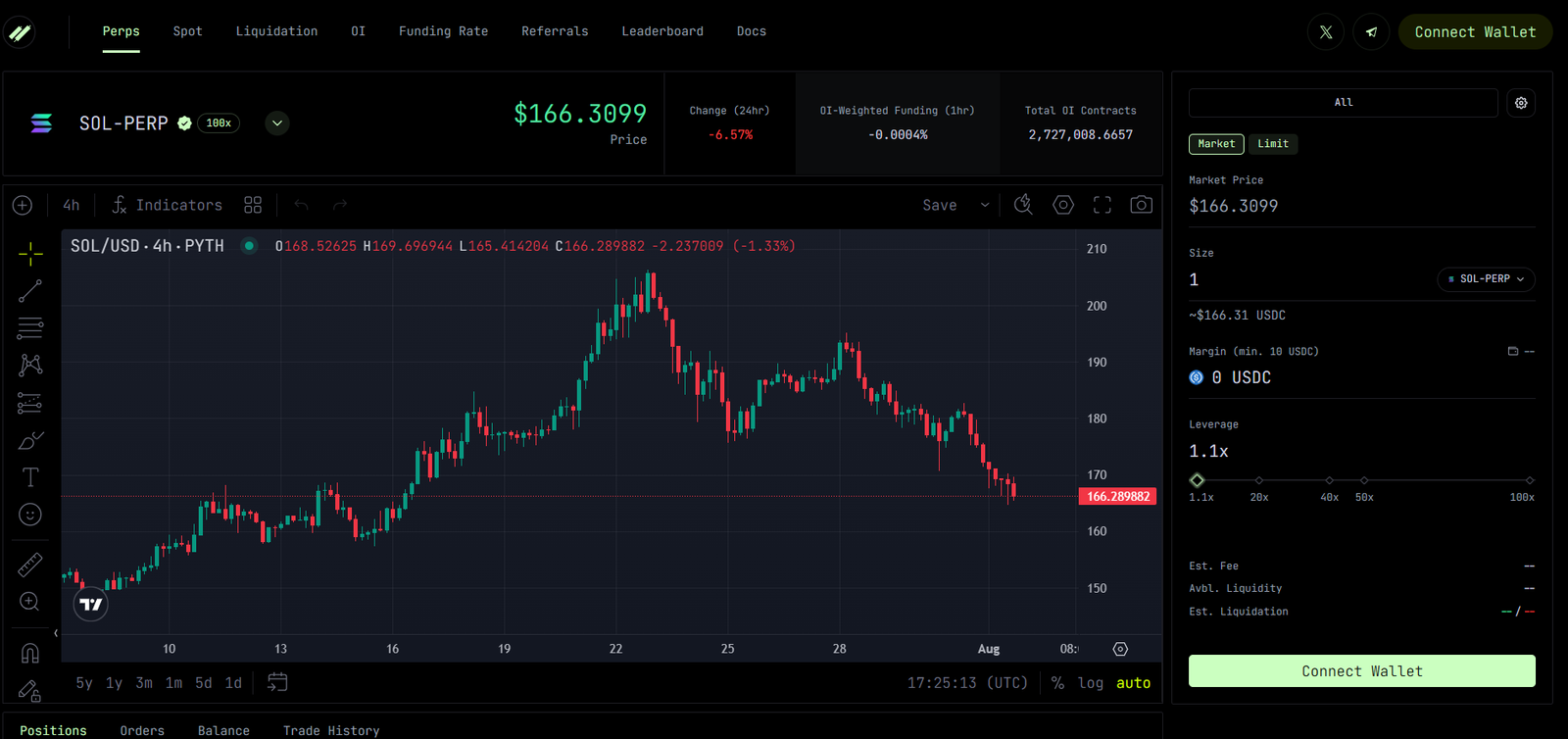Open the SOL-PERP size unit dropdown
1568x739 pixels.
1486,279
